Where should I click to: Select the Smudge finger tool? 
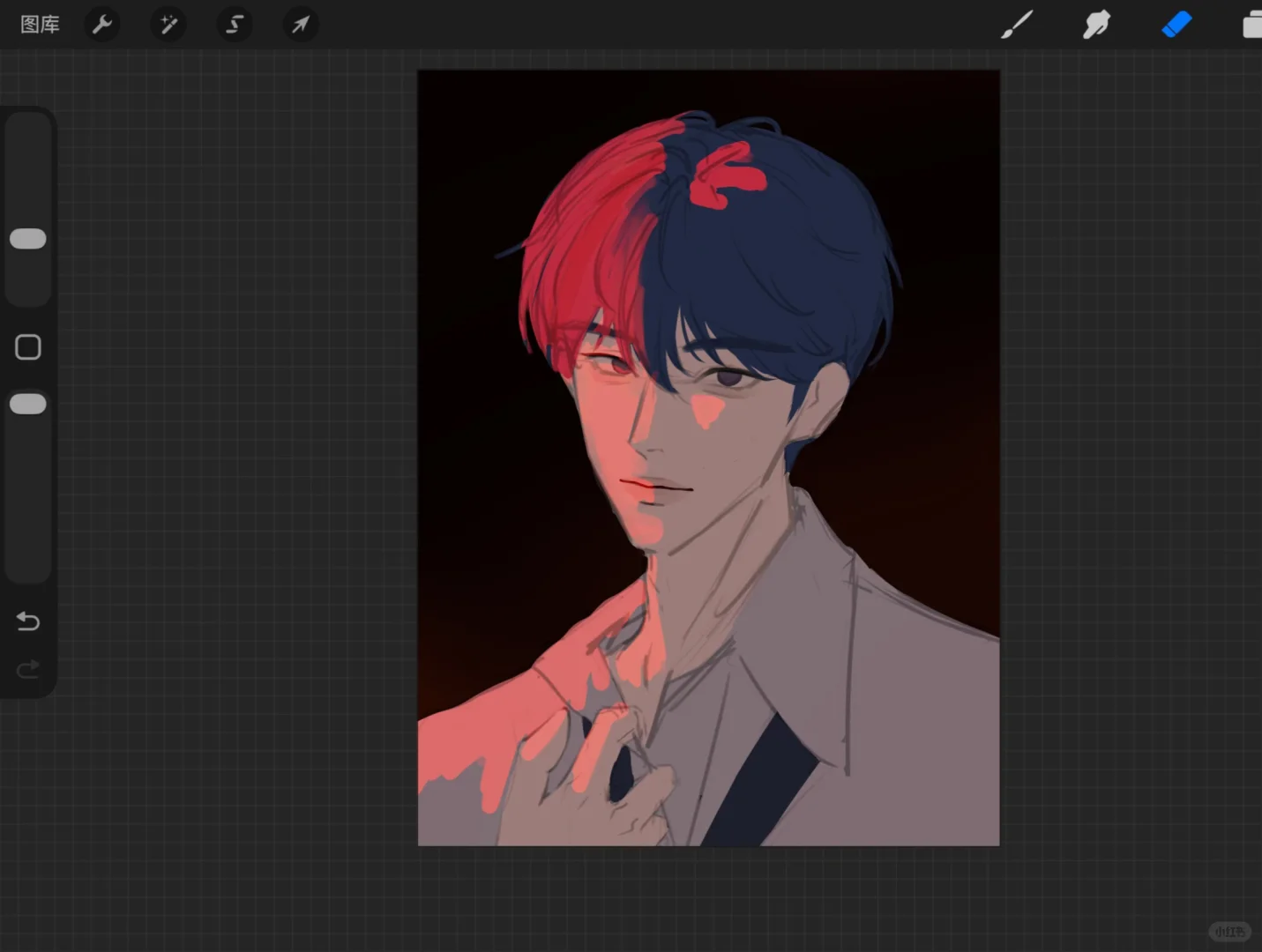tap(1096, 25)
